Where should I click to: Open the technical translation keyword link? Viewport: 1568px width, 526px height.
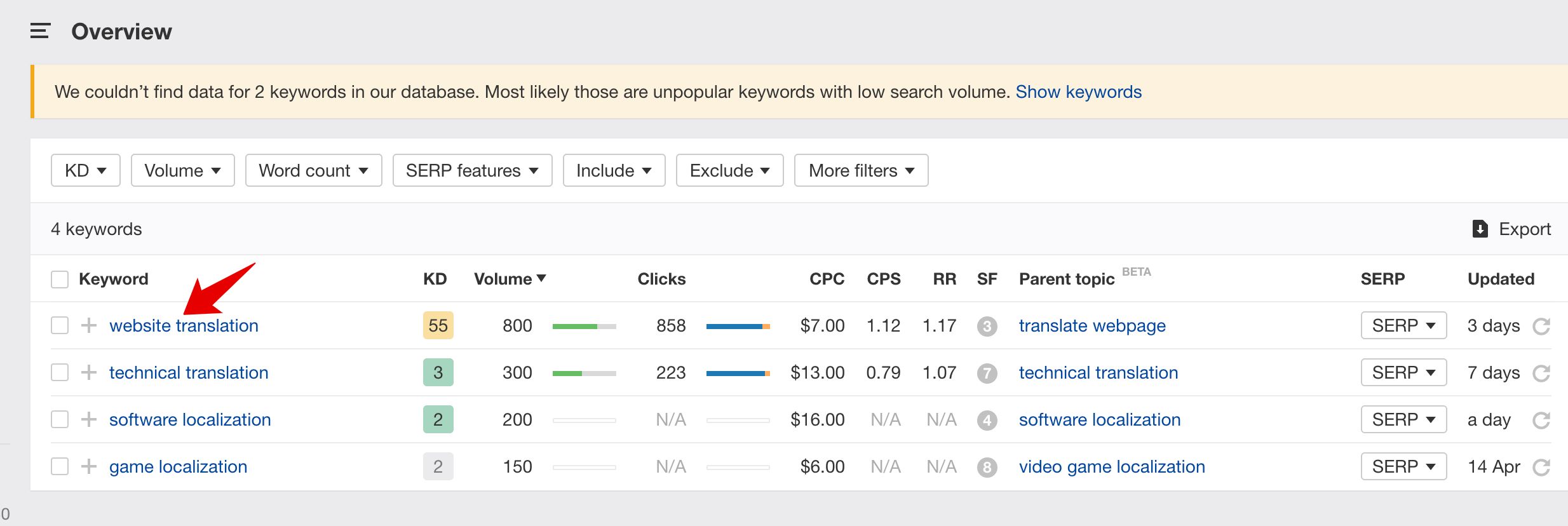189,372
